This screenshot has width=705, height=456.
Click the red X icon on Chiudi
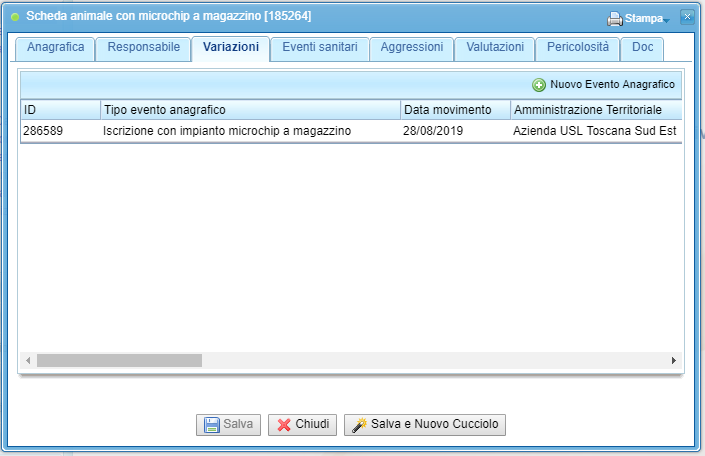coord(284,425)
